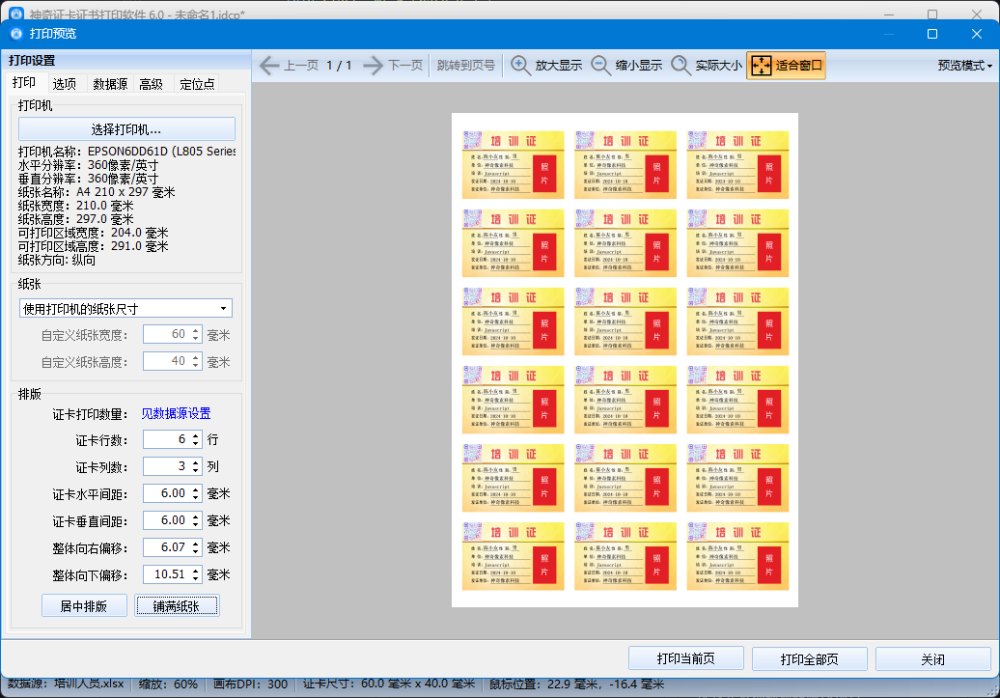
Task: Click the horizontal card spacing input field
Action: tap(165, 493)
